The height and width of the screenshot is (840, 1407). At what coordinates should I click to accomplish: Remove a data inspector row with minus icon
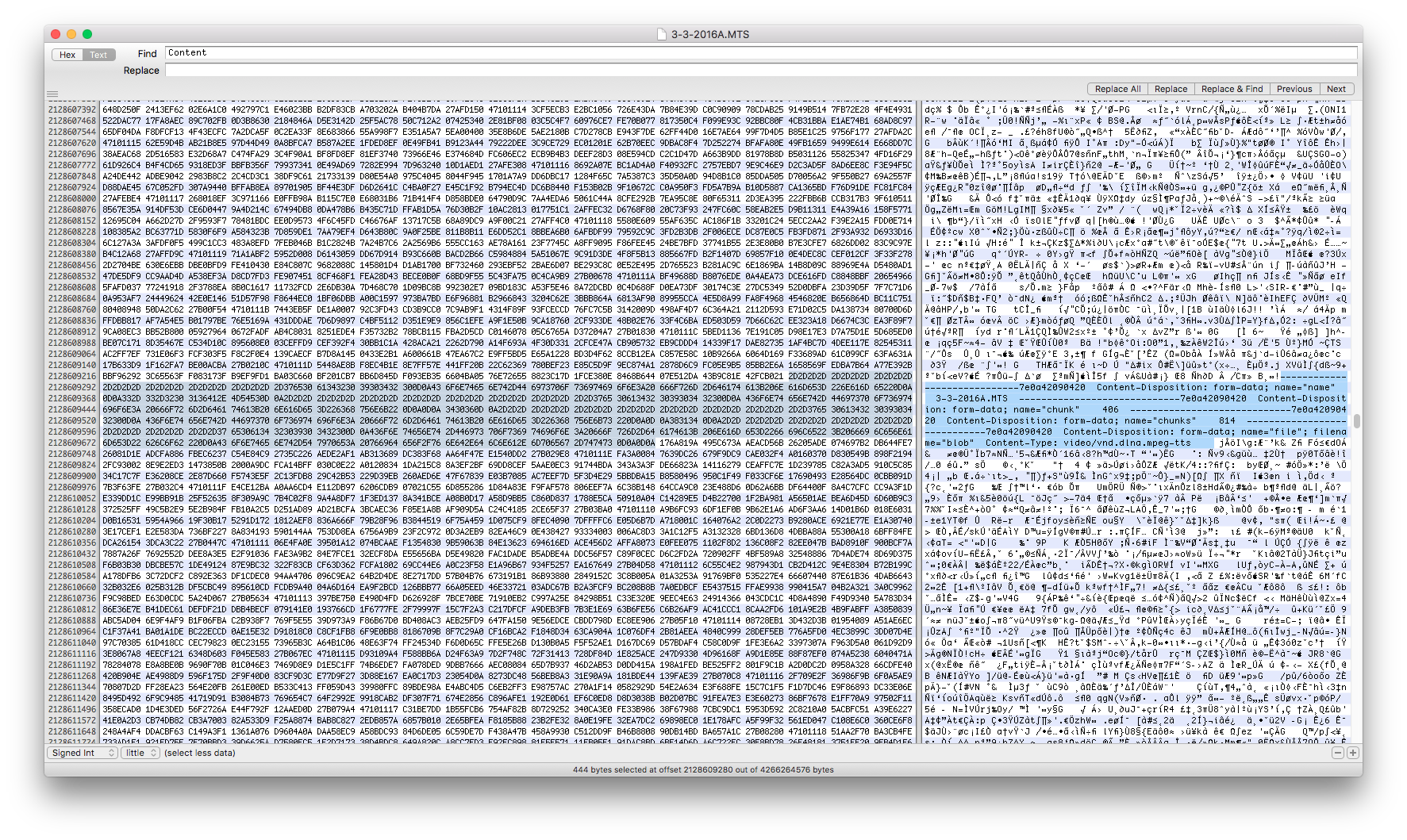pos(1337,753)
